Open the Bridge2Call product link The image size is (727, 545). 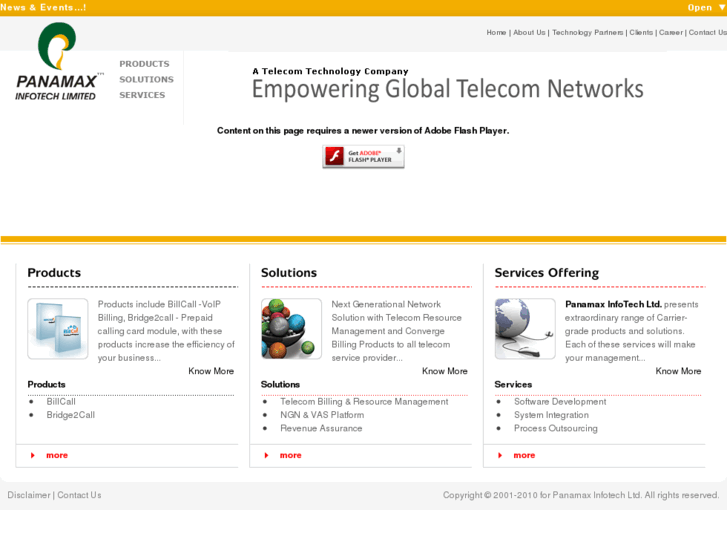pyautogui.click(x=70, y=415)
